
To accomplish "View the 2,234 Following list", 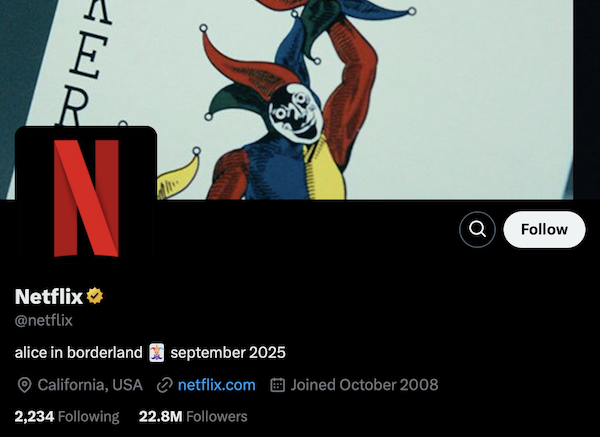I will coord(67,416).
